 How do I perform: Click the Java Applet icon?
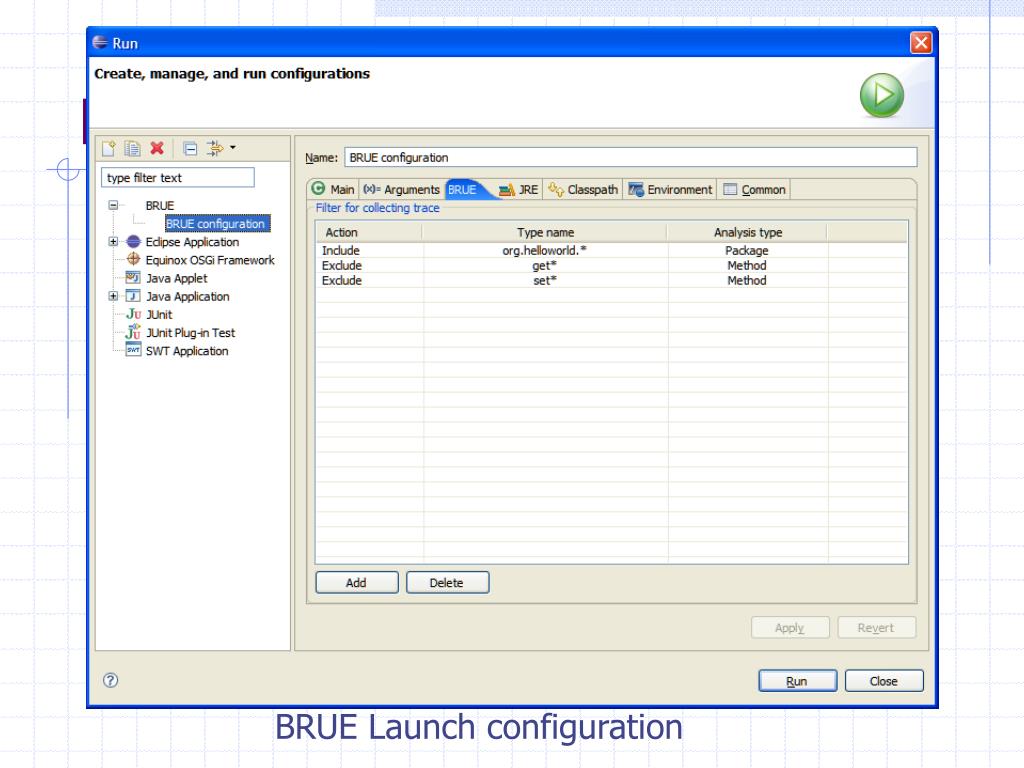(133, 278)
